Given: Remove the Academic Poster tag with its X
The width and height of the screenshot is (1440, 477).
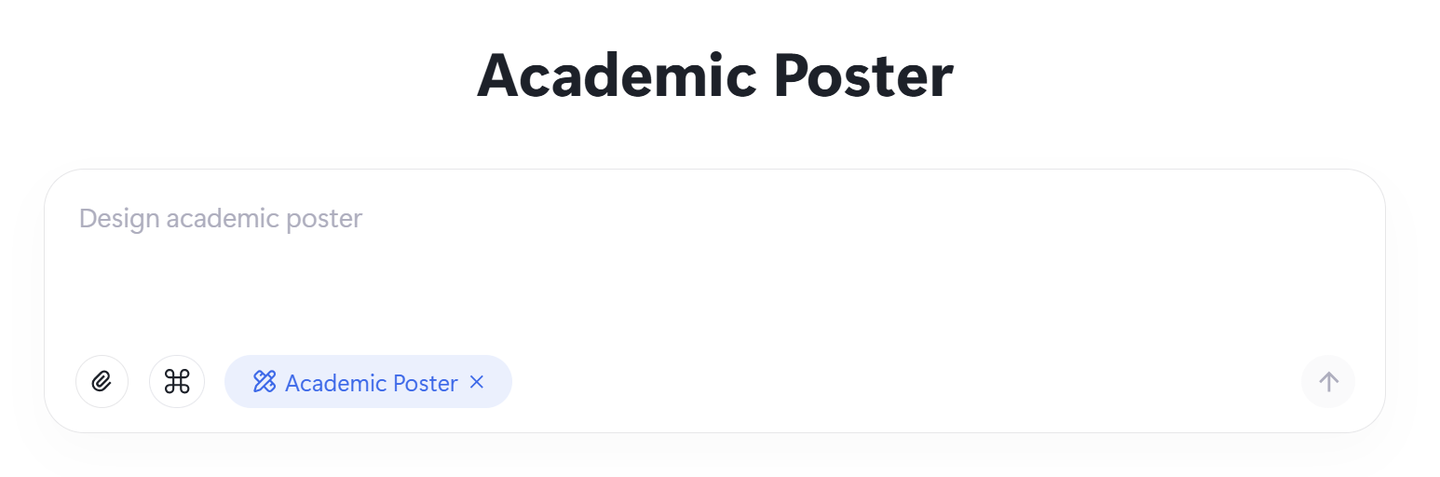Looking at the screenshot, I should coord(477,382).
